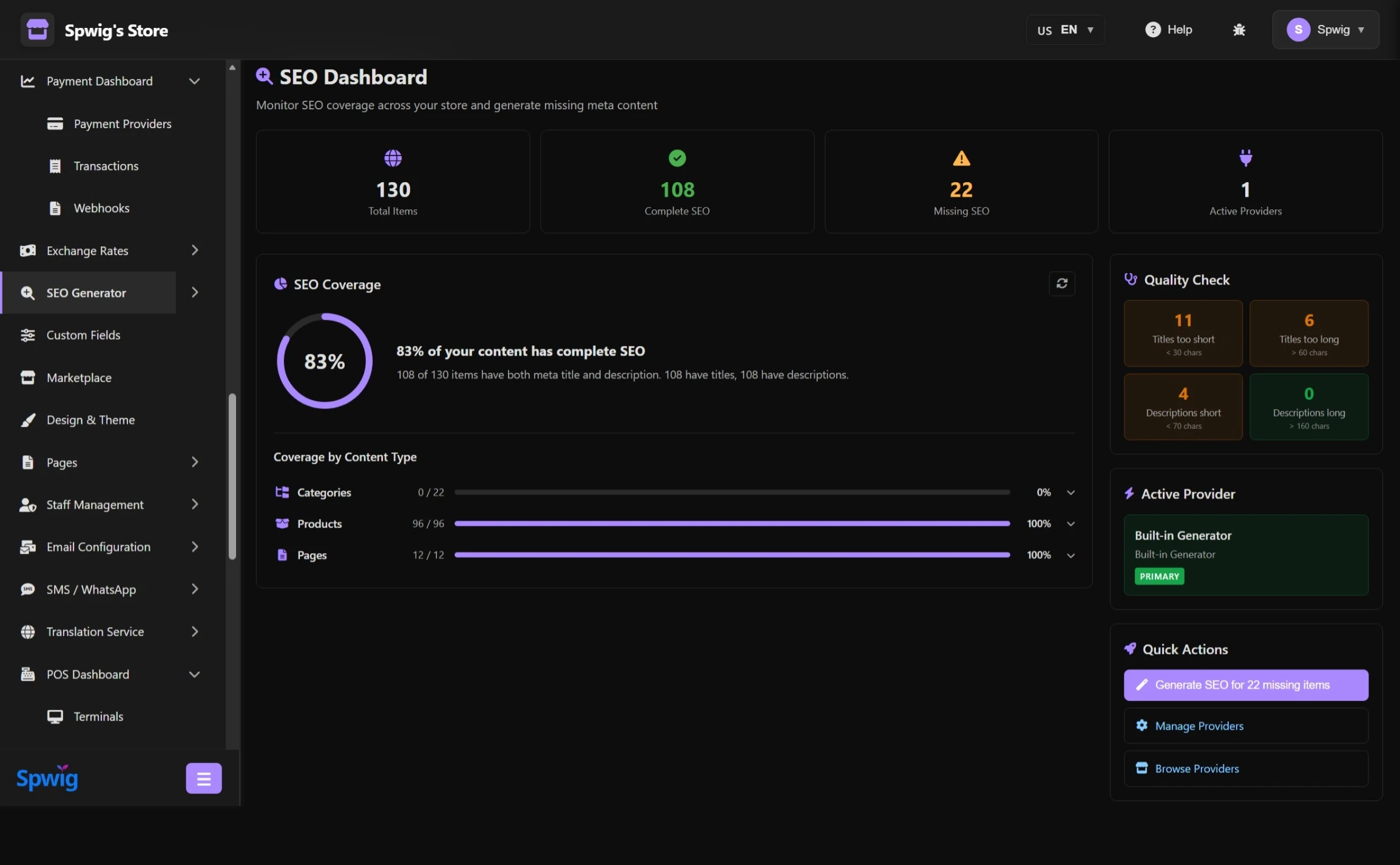
Task: Click the Spwig's Store shop icon
Action: (x=38, y=29)
